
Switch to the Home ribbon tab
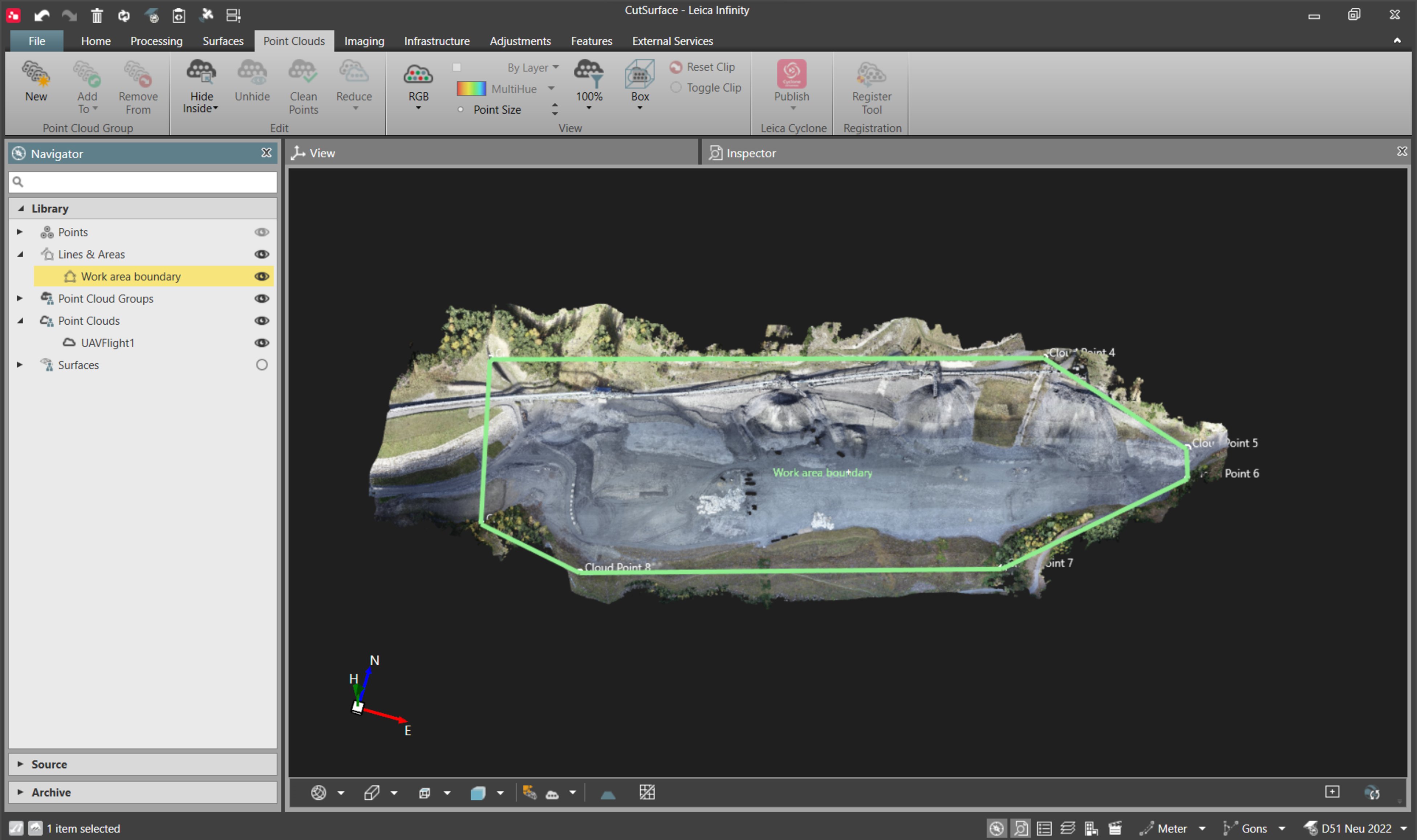[x=96, y=41]
